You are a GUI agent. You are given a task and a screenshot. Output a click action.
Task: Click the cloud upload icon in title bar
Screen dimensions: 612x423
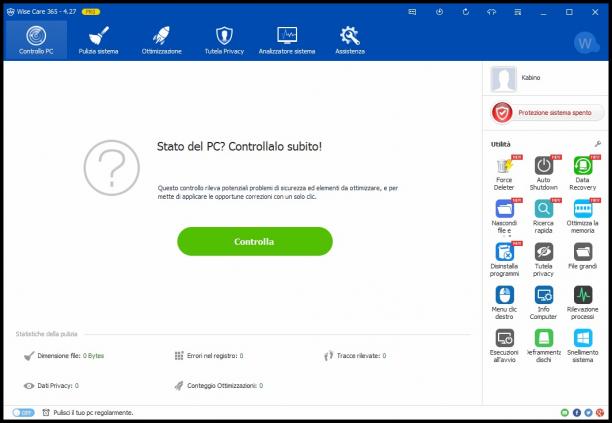491,12
